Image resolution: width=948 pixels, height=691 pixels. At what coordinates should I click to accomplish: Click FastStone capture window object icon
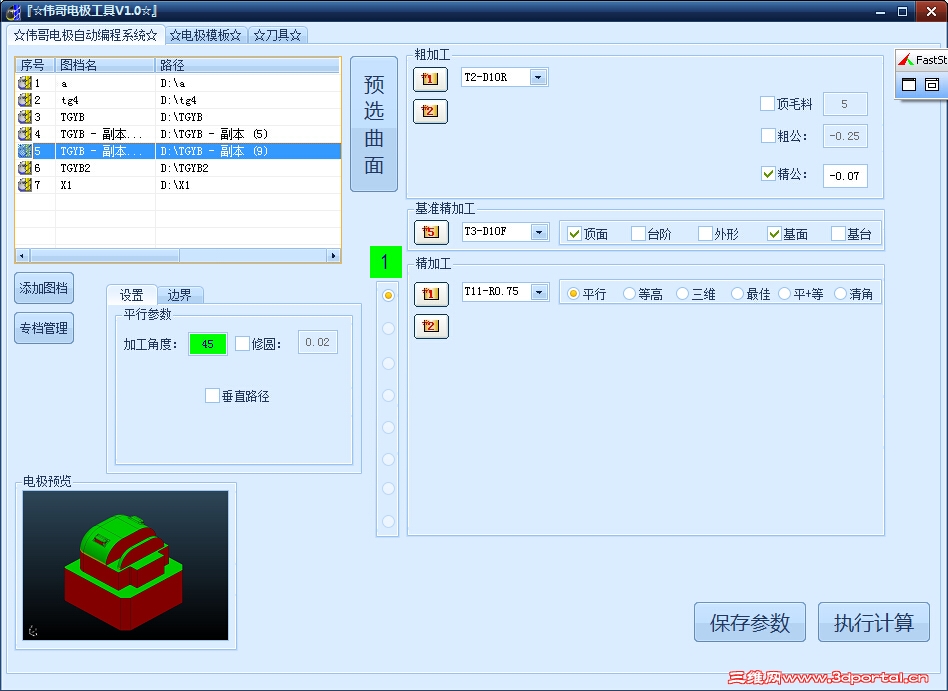pyautogui.click(x=932, y=85)
